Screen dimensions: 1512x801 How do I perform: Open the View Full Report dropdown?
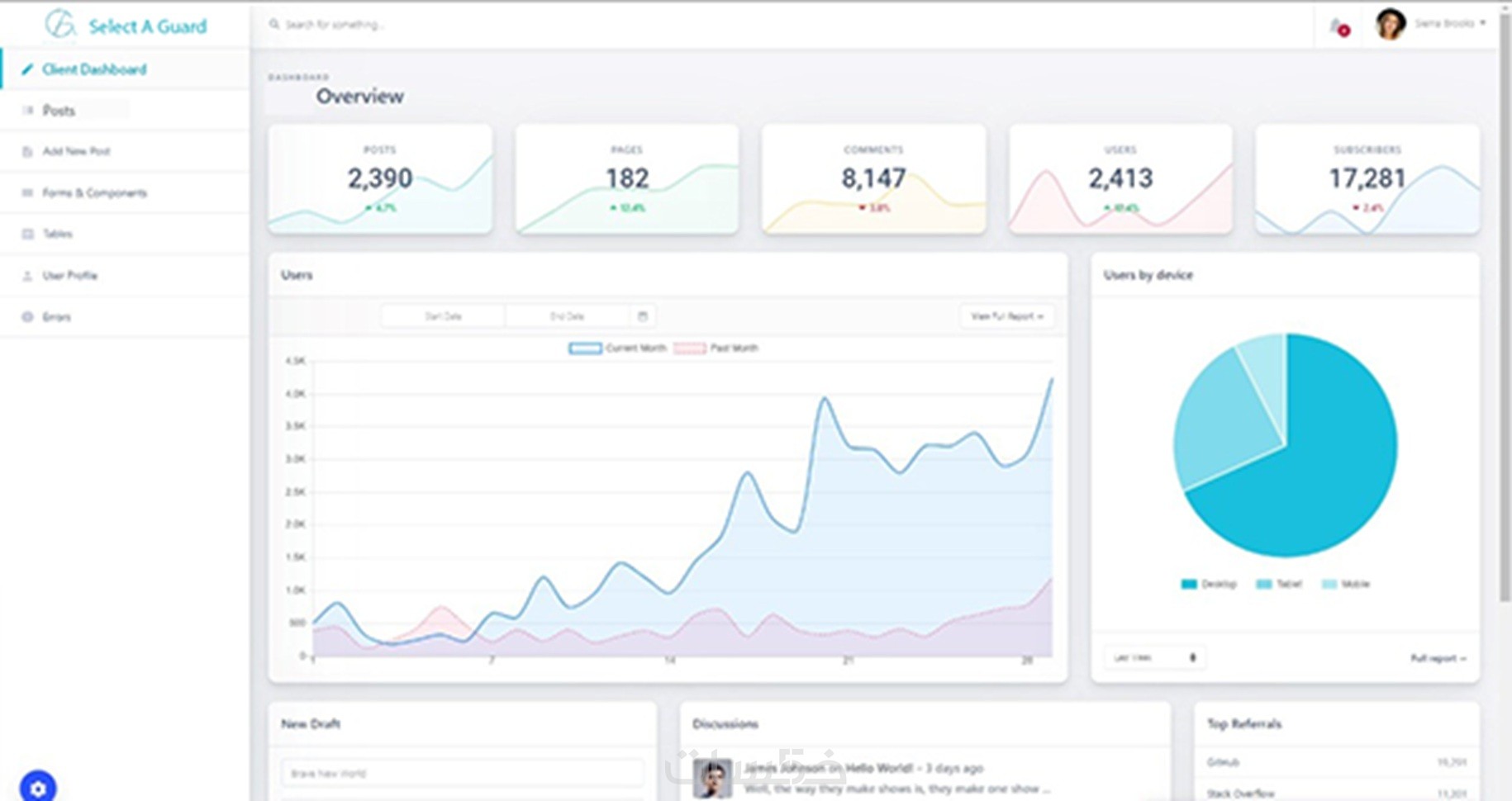1007,316
